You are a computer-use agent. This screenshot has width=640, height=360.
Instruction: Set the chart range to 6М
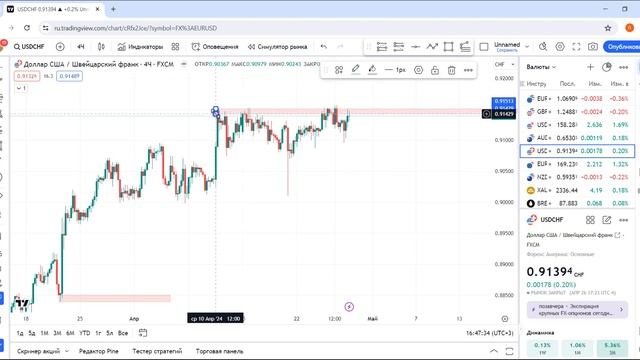[70, 333]
